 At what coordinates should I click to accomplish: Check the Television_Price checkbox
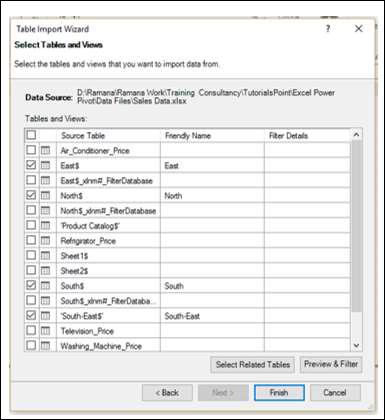pos(31,330)
